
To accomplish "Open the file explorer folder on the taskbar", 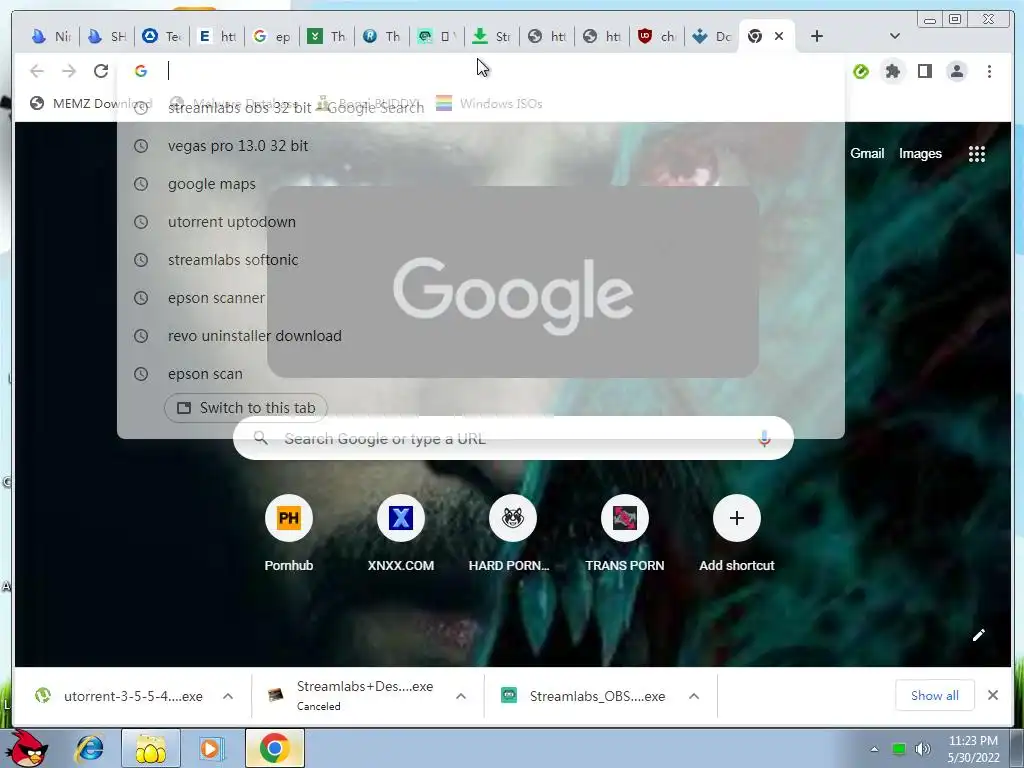I will pos(150,748).
